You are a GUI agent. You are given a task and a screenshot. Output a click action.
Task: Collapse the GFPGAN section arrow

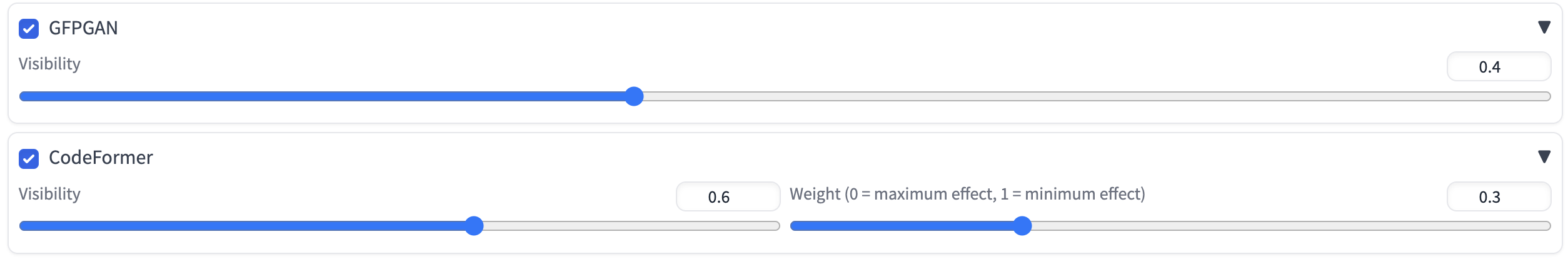(1544, 28)
